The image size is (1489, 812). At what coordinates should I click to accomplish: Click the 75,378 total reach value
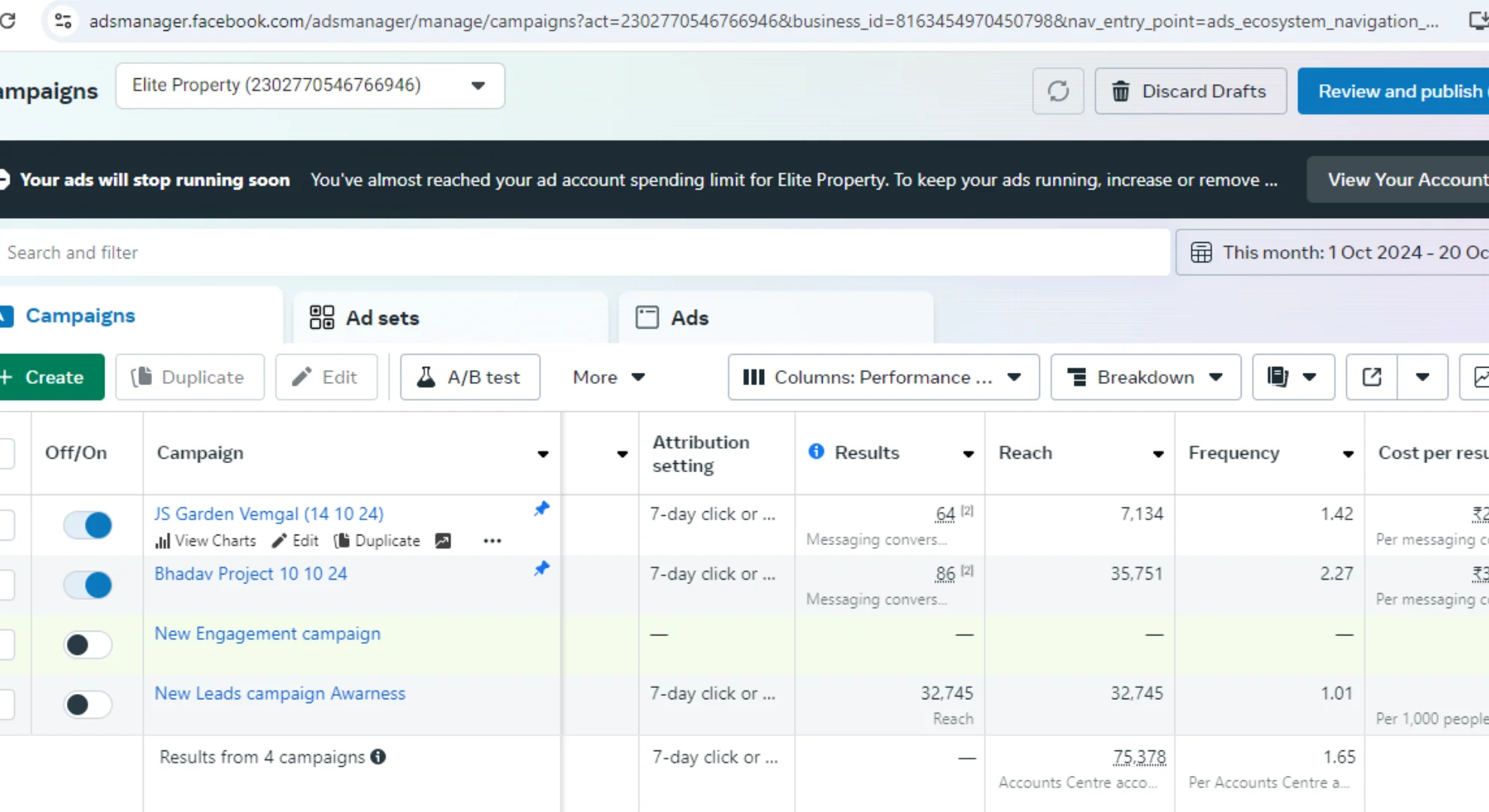click(x=1139, y=757)
